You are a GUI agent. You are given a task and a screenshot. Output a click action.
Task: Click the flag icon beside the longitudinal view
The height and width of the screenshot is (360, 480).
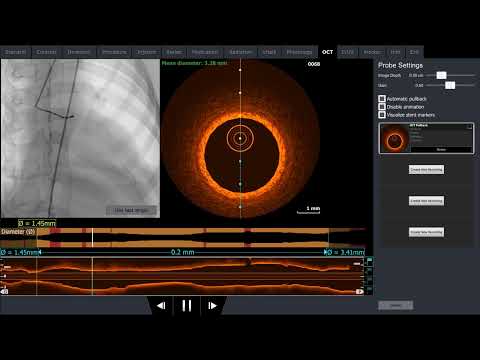369,260
